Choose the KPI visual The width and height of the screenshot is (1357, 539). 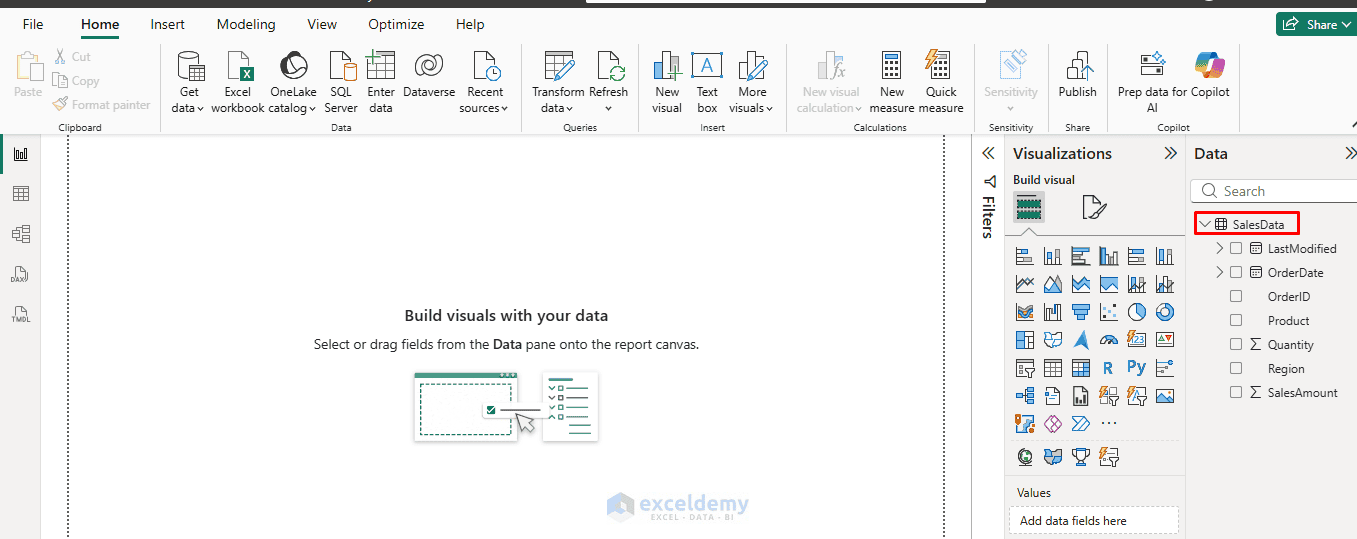[x=1164, y=340]
